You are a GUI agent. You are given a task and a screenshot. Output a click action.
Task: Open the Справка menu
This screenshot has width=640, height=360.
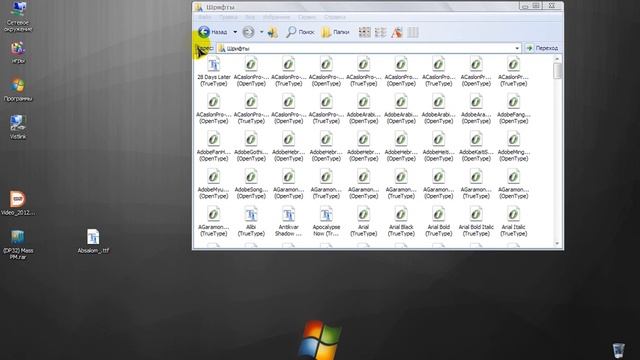click(x=335, y=17)
